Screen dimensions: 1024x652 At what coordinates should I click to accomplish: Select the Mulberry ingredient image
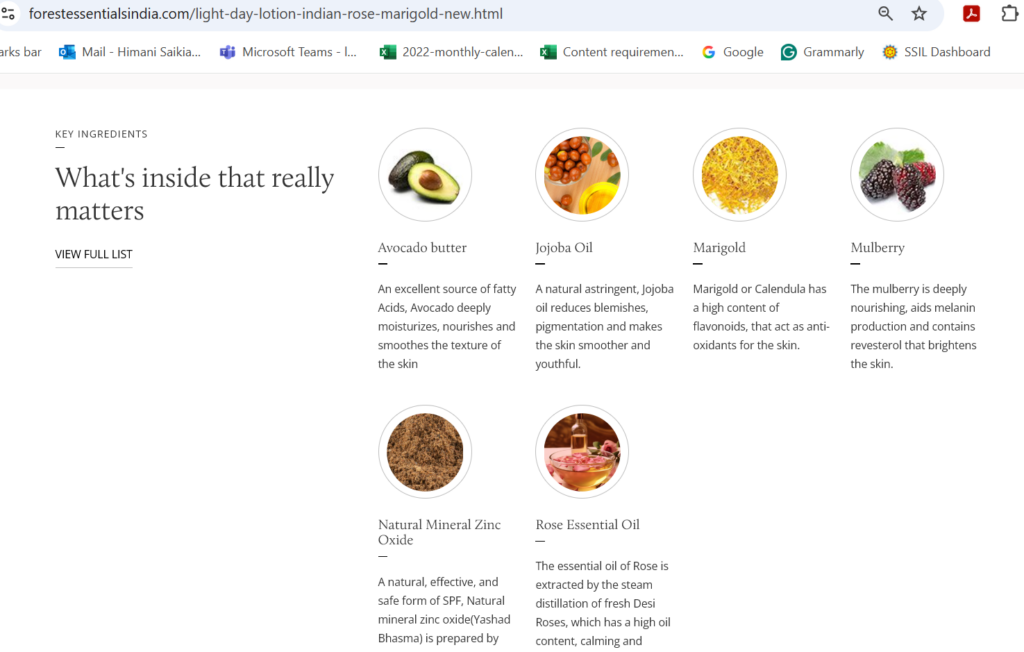897,175
